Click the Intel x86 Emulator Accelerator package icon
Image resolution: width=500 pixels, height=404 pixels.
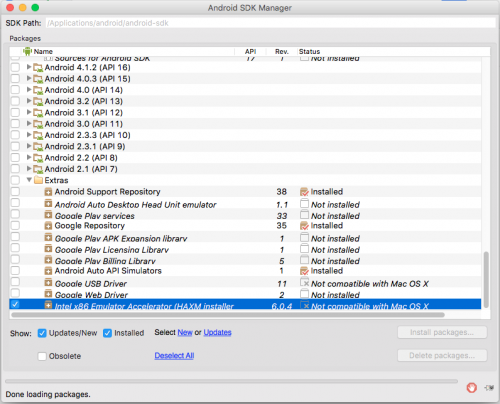[x=48, y=305]
